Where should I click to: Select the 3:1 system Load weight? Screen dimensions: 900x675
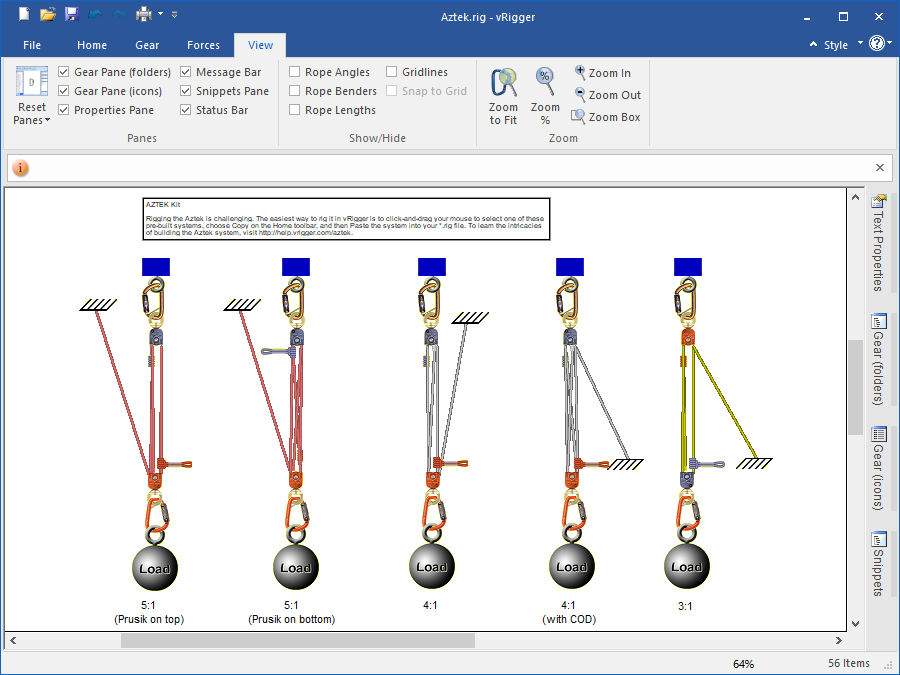coord(686,566)
